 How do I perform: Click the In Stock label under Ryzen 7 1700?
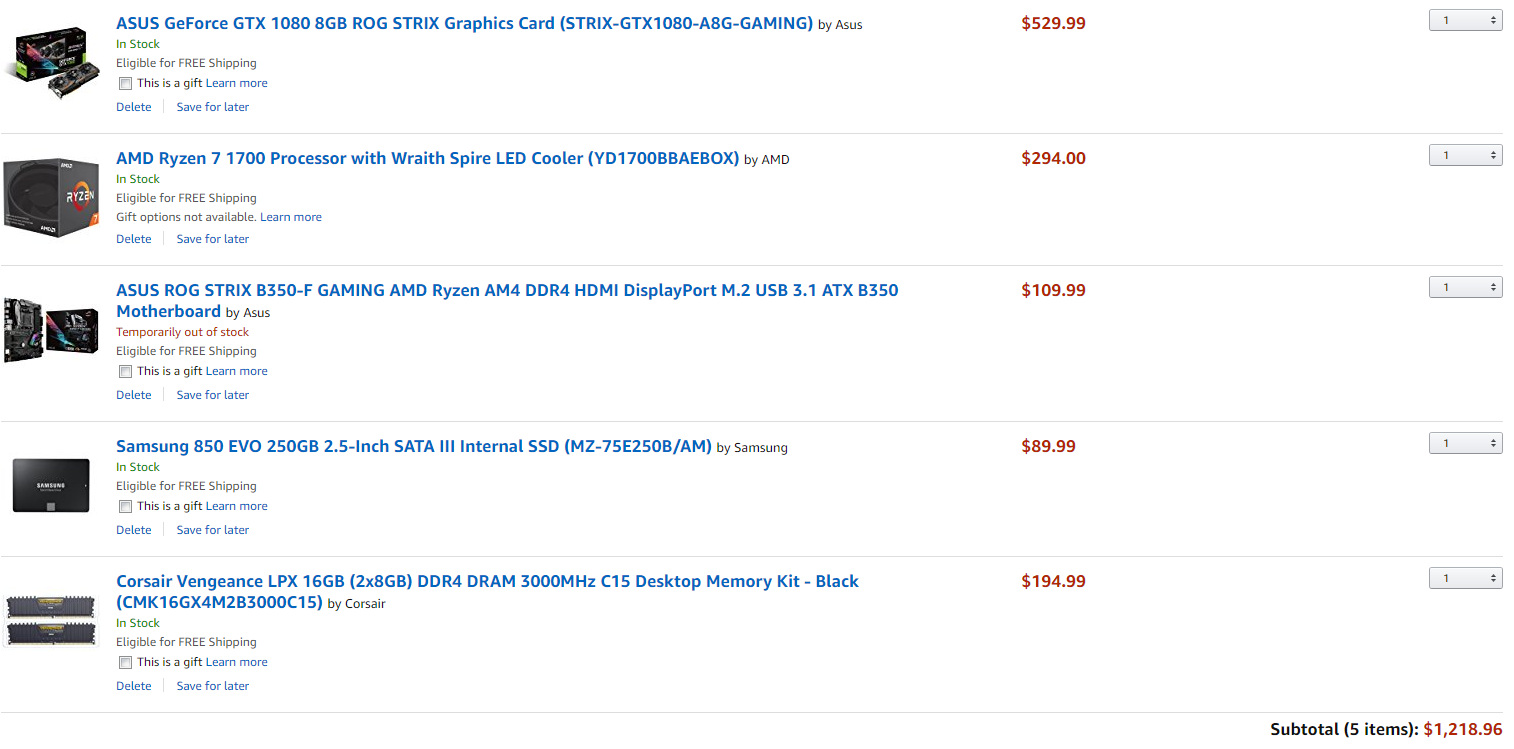pyautogui.click(x=138, y=179)
